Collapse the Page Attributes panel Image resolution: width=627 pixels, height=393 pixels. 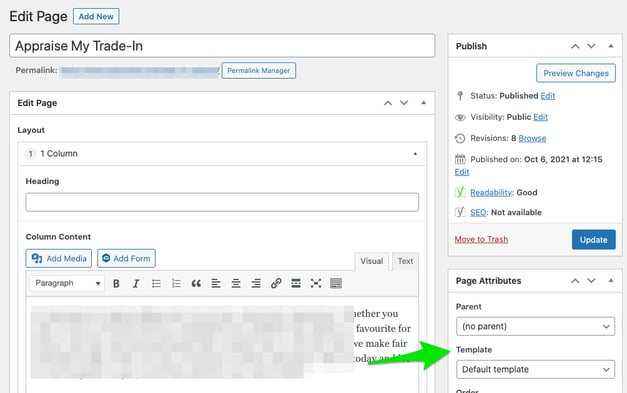[611, 281]
